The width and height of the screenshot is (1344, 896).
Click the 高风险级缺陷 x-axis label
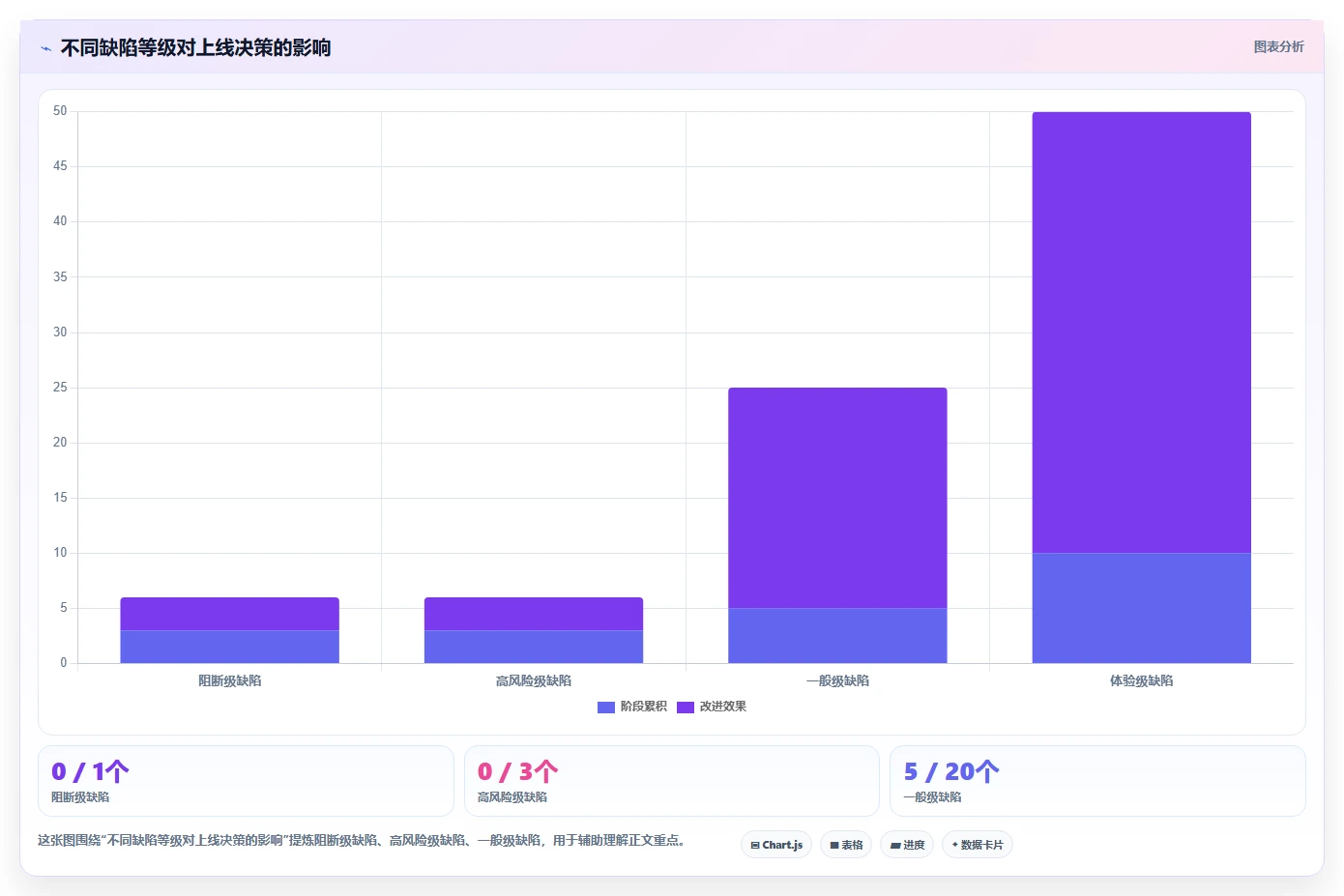pyautogui.click(x=534, y=681)
